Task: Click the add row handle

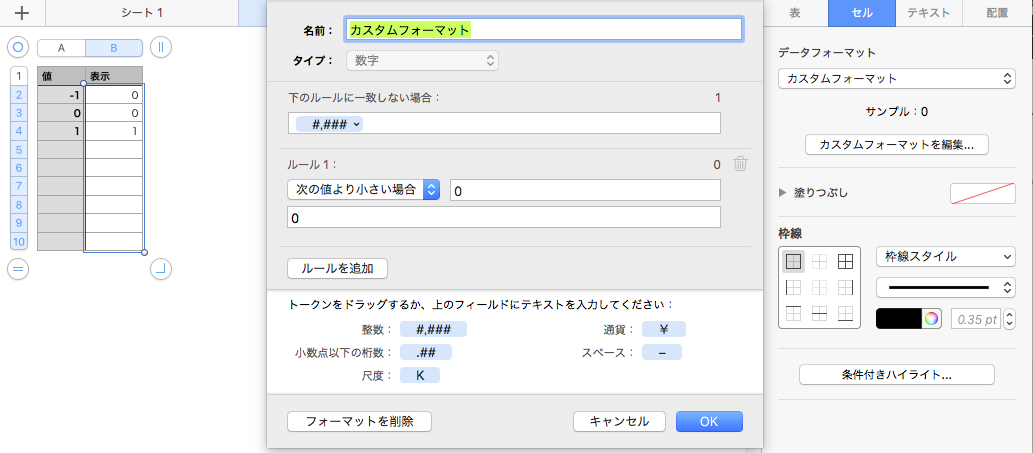Action: (x=17, y=267)
